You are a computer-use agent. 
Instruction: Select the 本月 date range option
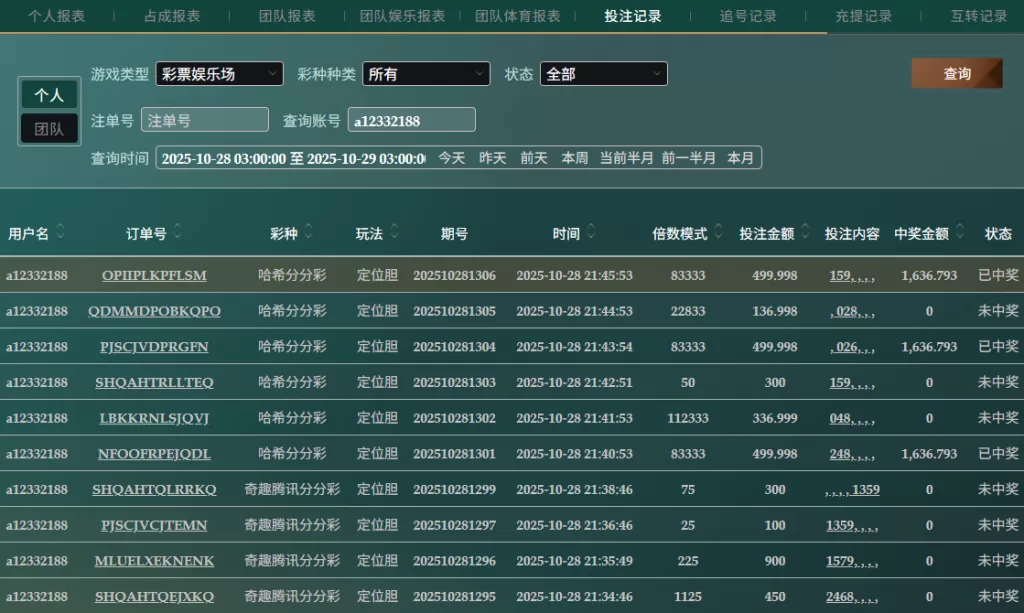[741, 158]
